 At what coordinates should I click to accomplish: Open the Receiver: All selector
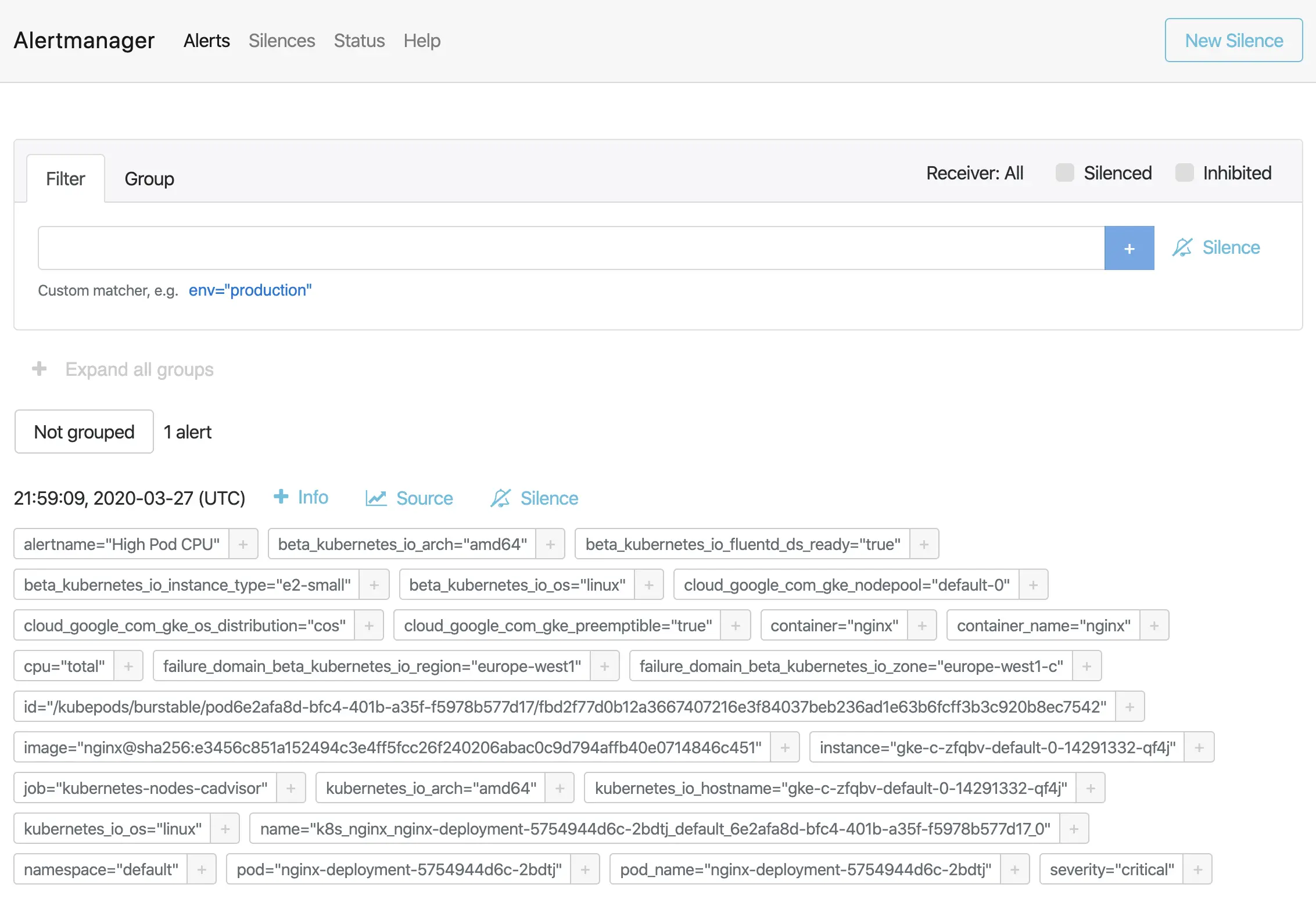pyautogui.click(x=974, y=172)
